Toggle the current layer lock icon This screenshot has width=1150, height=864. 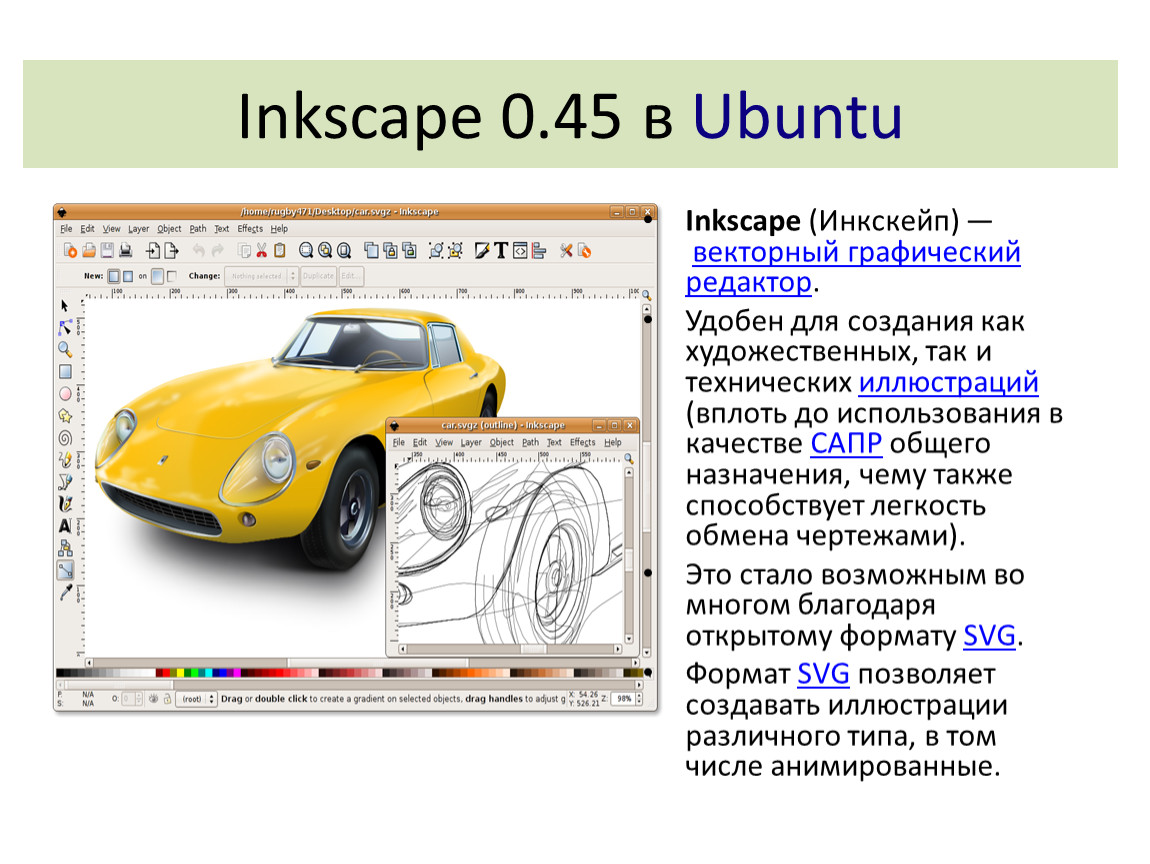167,699
